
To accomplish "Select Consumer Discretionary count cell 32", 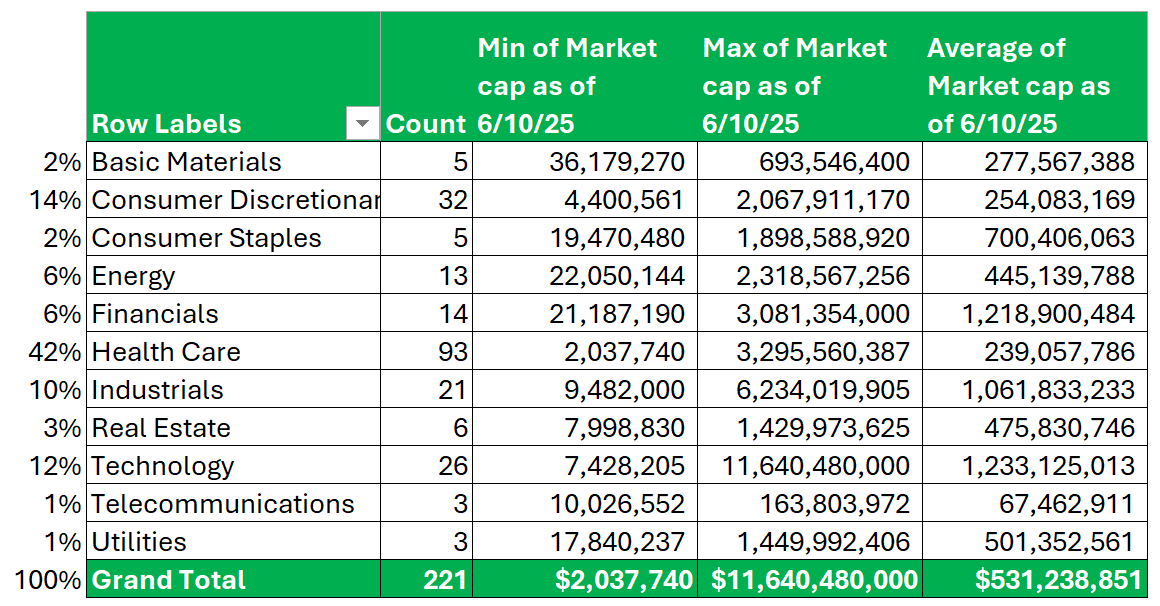I will click(426, 199).
